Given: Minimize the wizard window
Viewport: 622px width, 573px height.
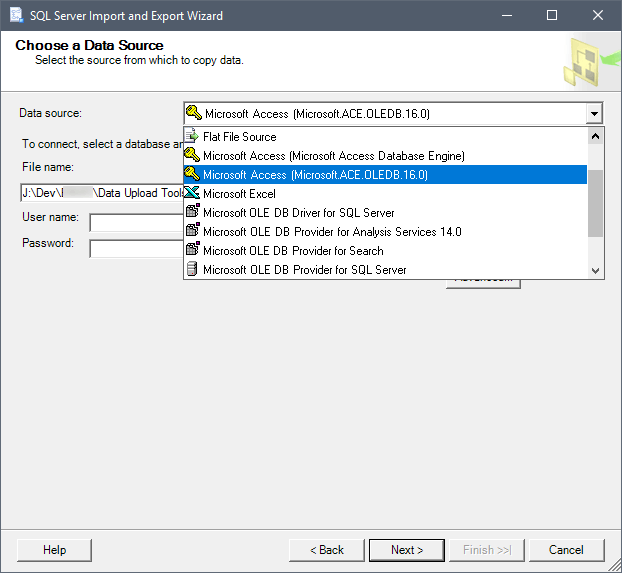Looking at the screenshot, I should (x=507, y=15).
